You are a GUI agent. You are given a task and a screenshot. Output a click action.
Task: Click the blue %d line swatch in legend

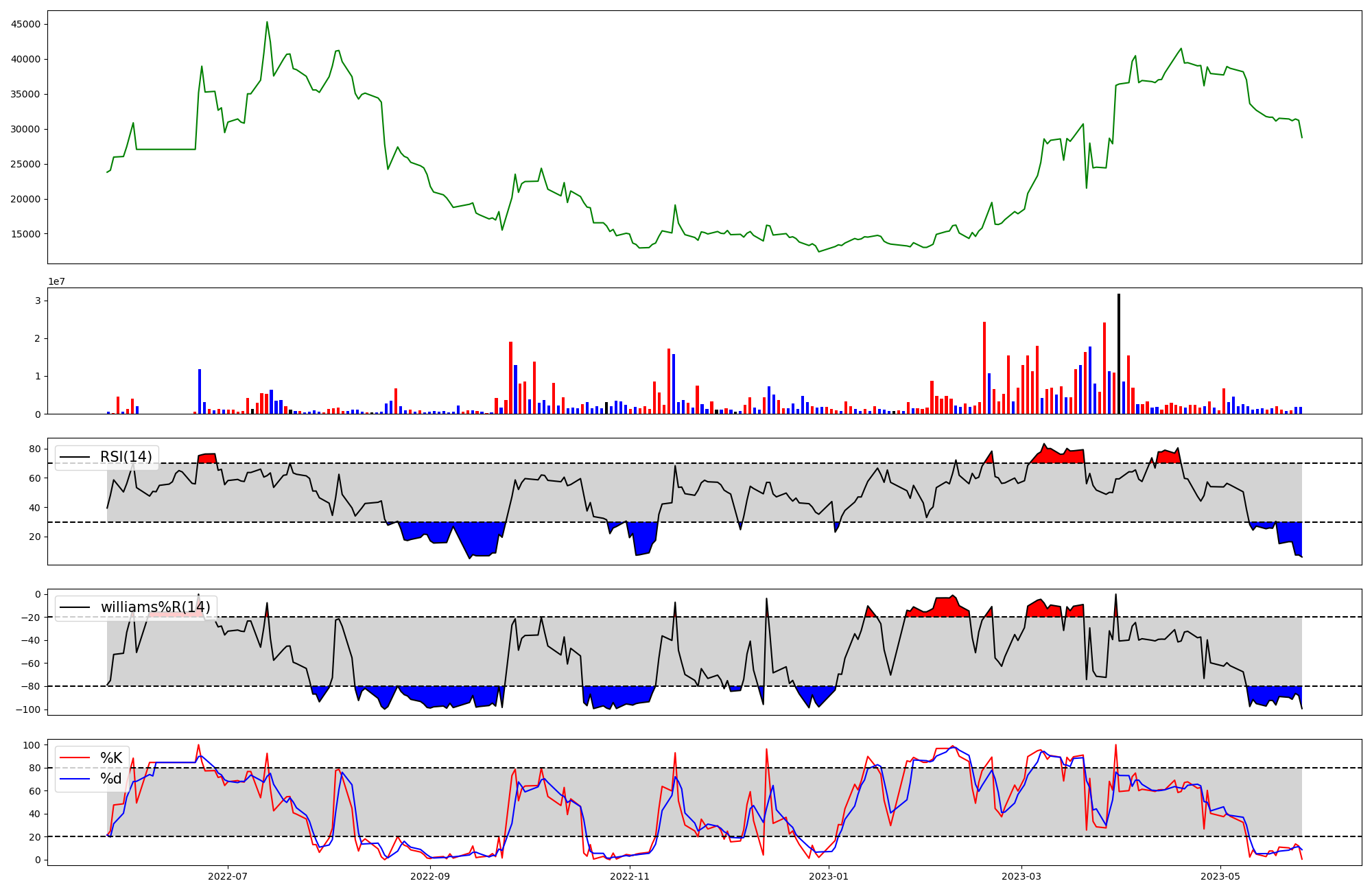tap(75, 779)
